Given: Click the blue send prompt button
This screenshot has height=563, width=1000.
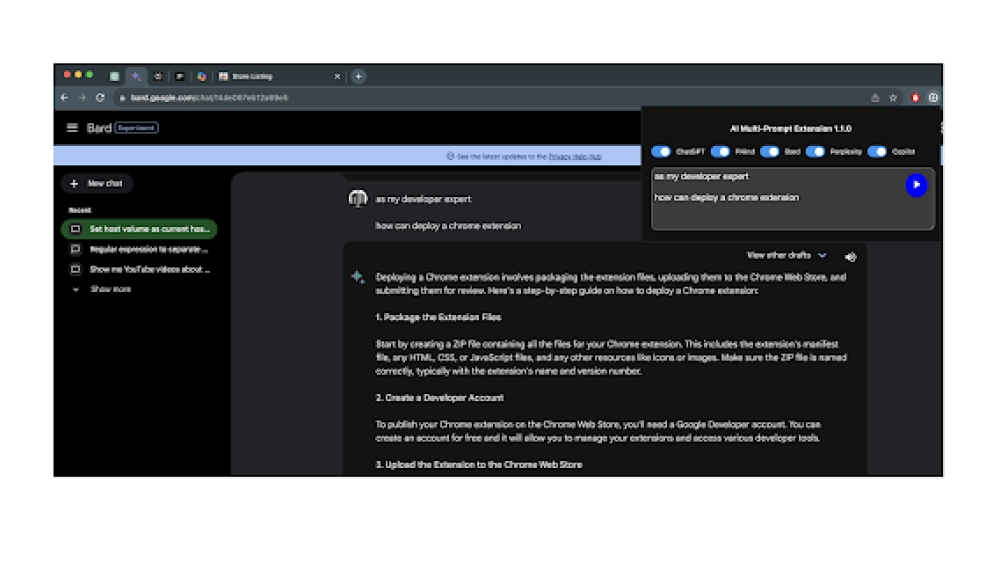Looking at the screenshot, I should click(x=916, y=185).
